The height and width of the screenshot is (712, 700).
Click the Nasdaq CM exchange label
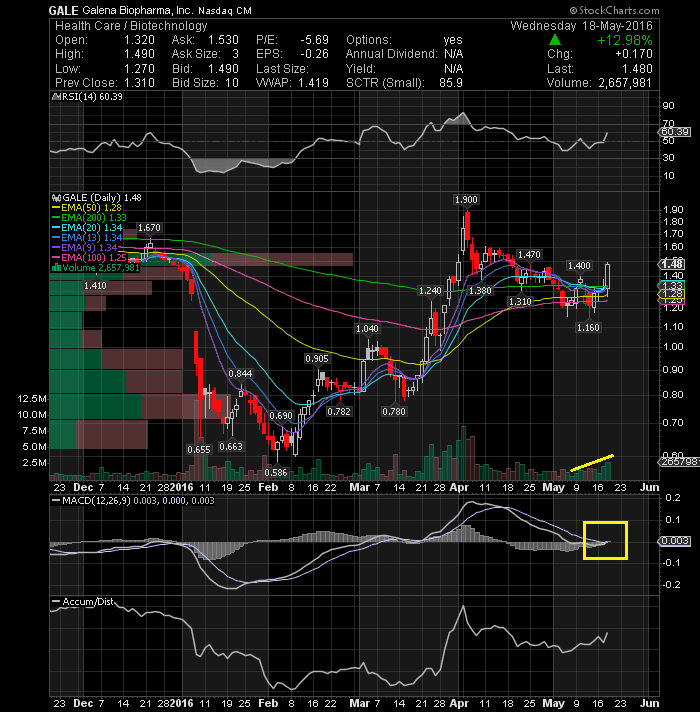tap(225, 10)
